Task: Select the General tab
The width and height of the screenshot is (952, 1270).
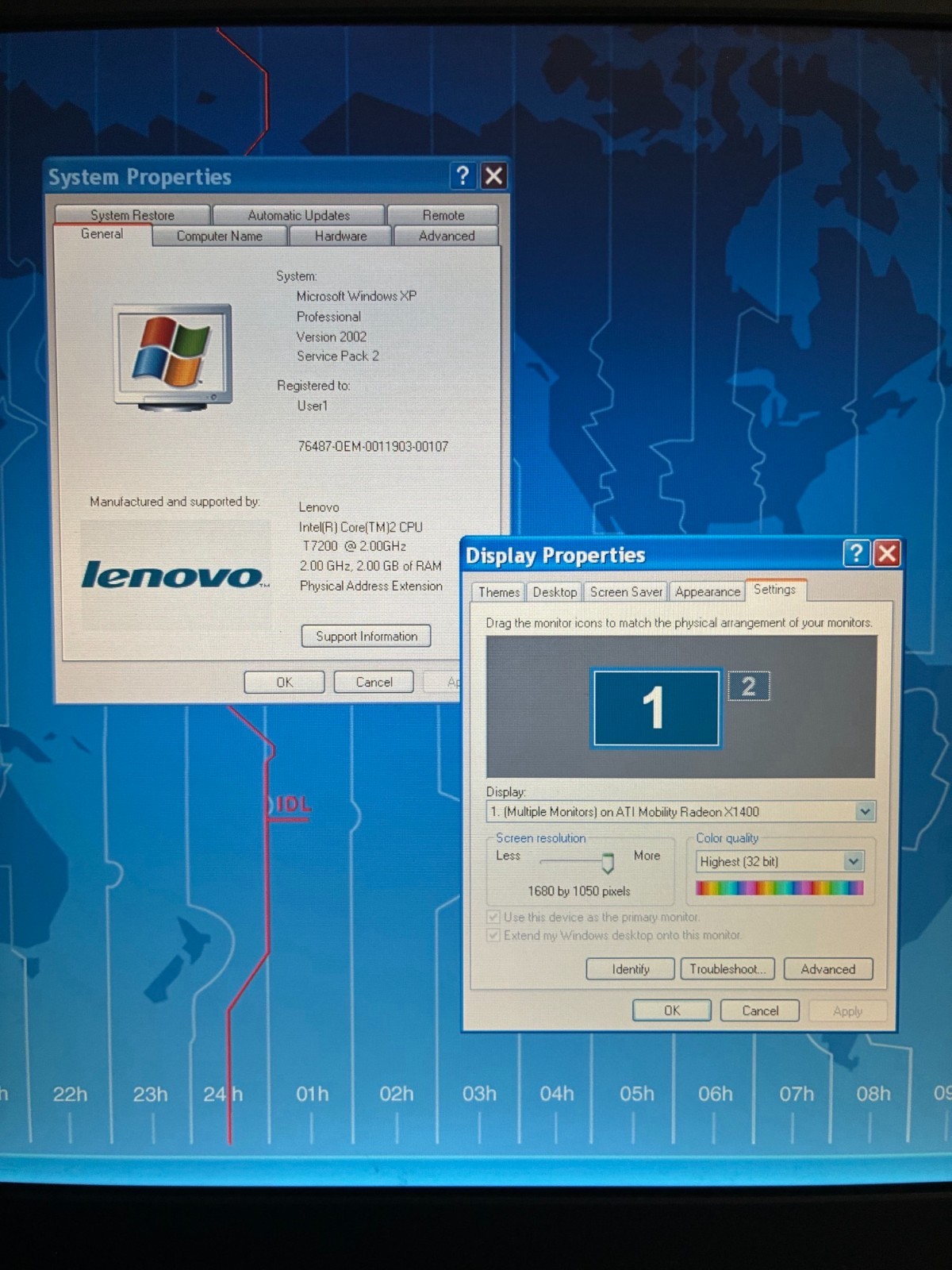Action: pyautogui.click(x=102, y=234)
